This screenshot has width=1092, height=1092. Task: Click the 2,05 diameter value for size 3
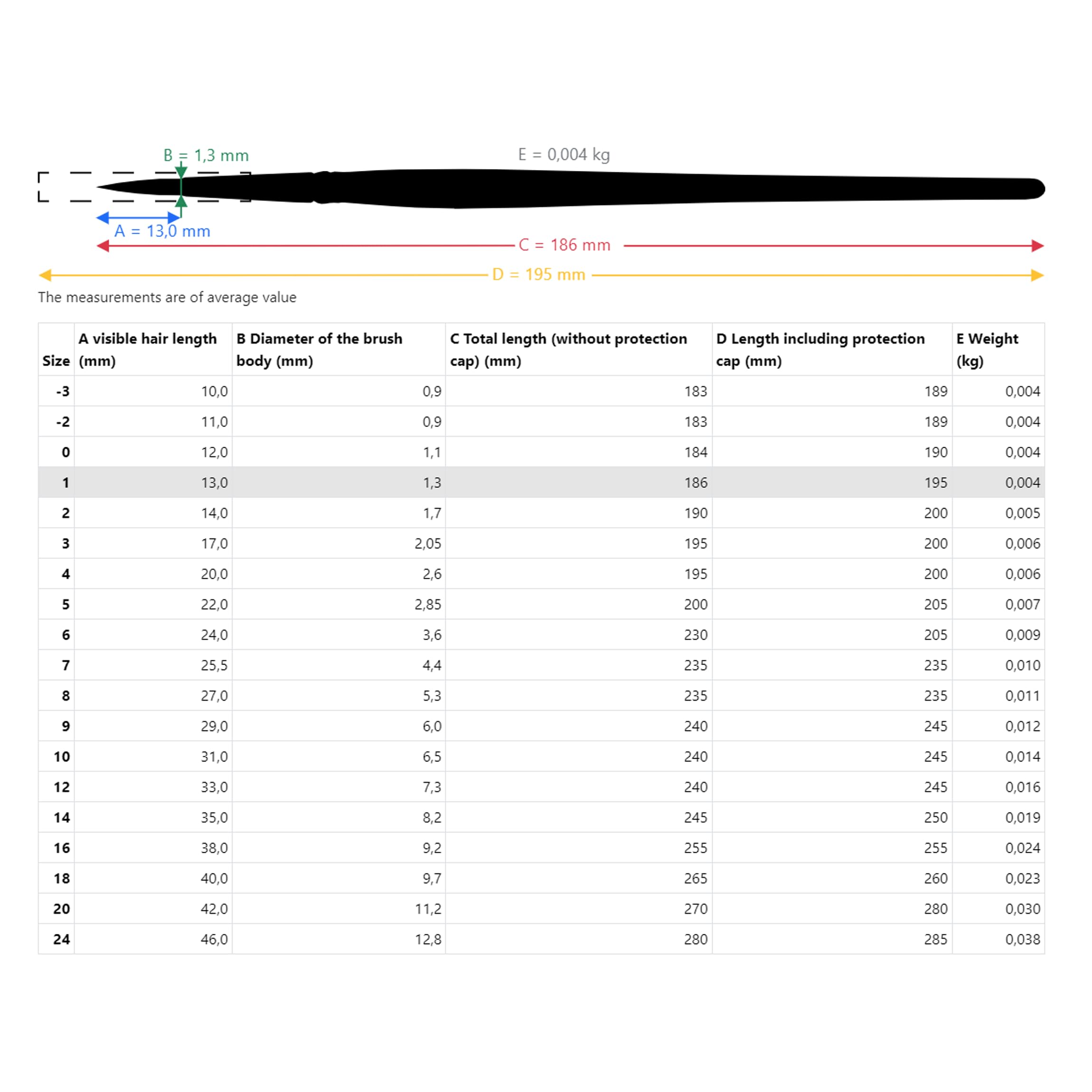pyautogui.click(x=428, y=544)
